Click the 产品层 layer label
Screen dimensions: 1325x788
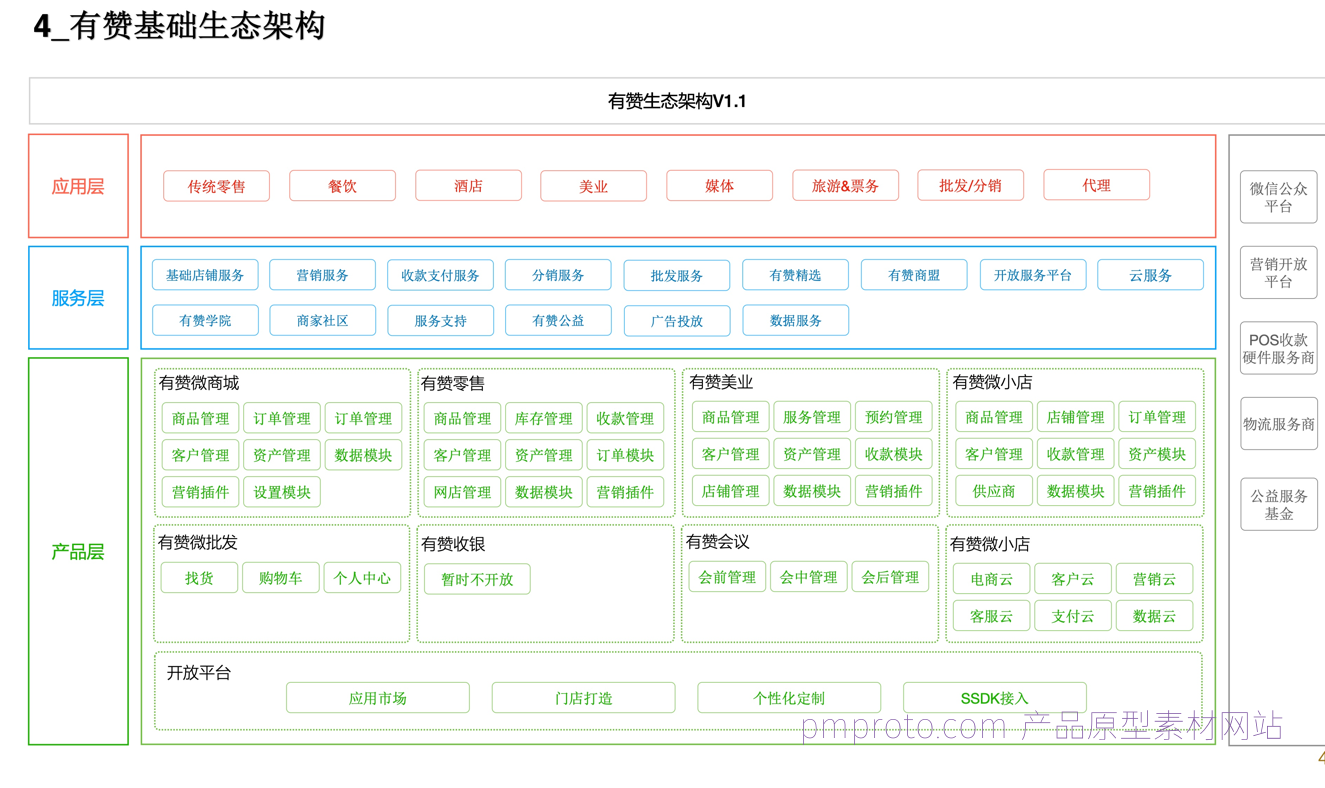(x=78, y=551)
